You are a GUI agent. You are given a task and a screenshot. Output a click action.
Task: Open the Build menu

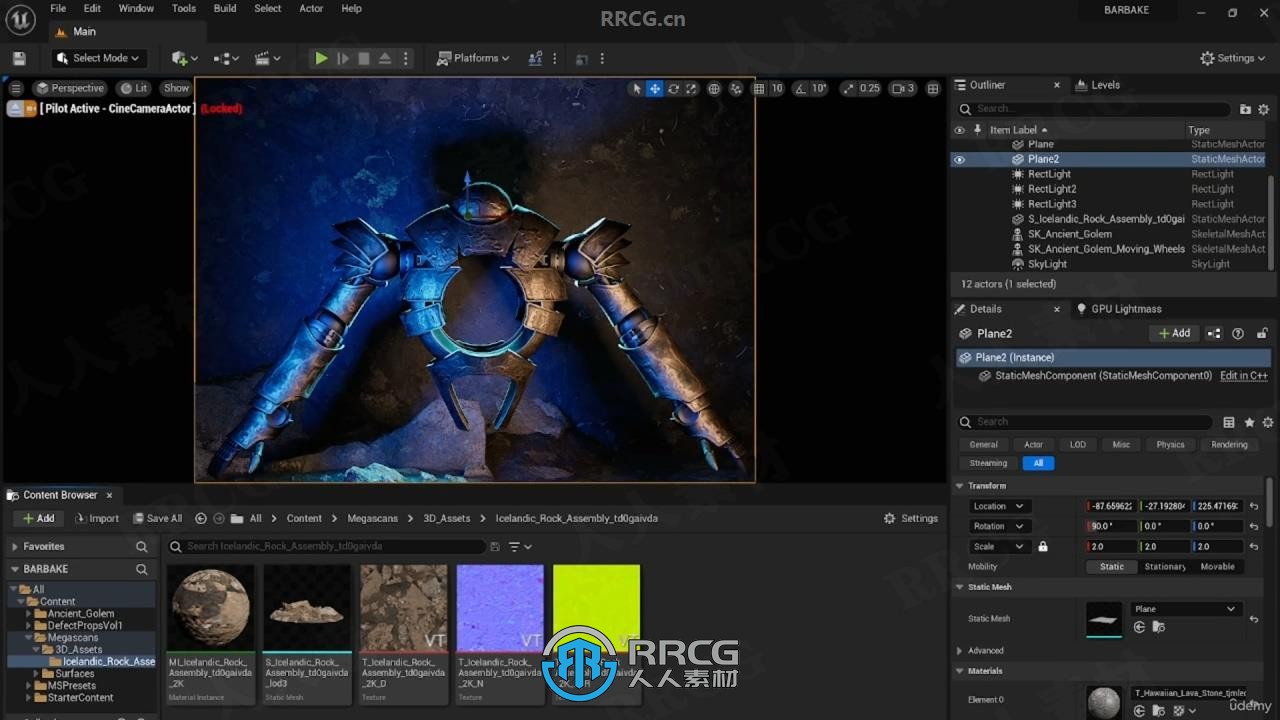[225, 8]
